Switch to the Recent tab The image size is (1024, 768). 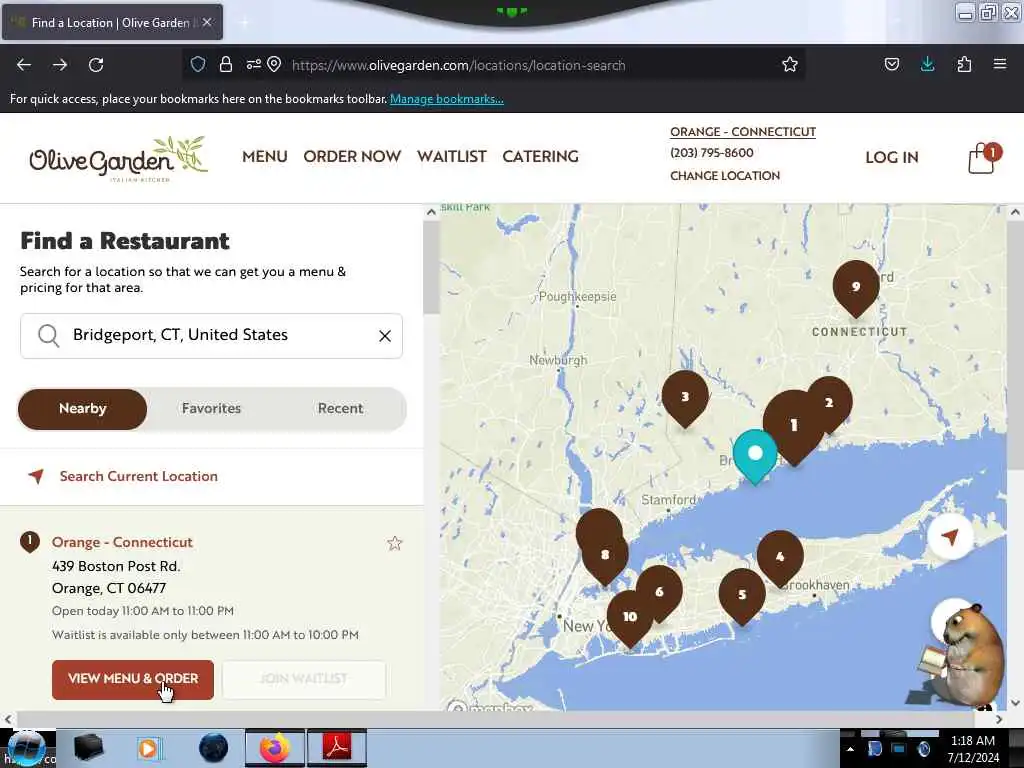pyautogui.click(x=340, y=409)
